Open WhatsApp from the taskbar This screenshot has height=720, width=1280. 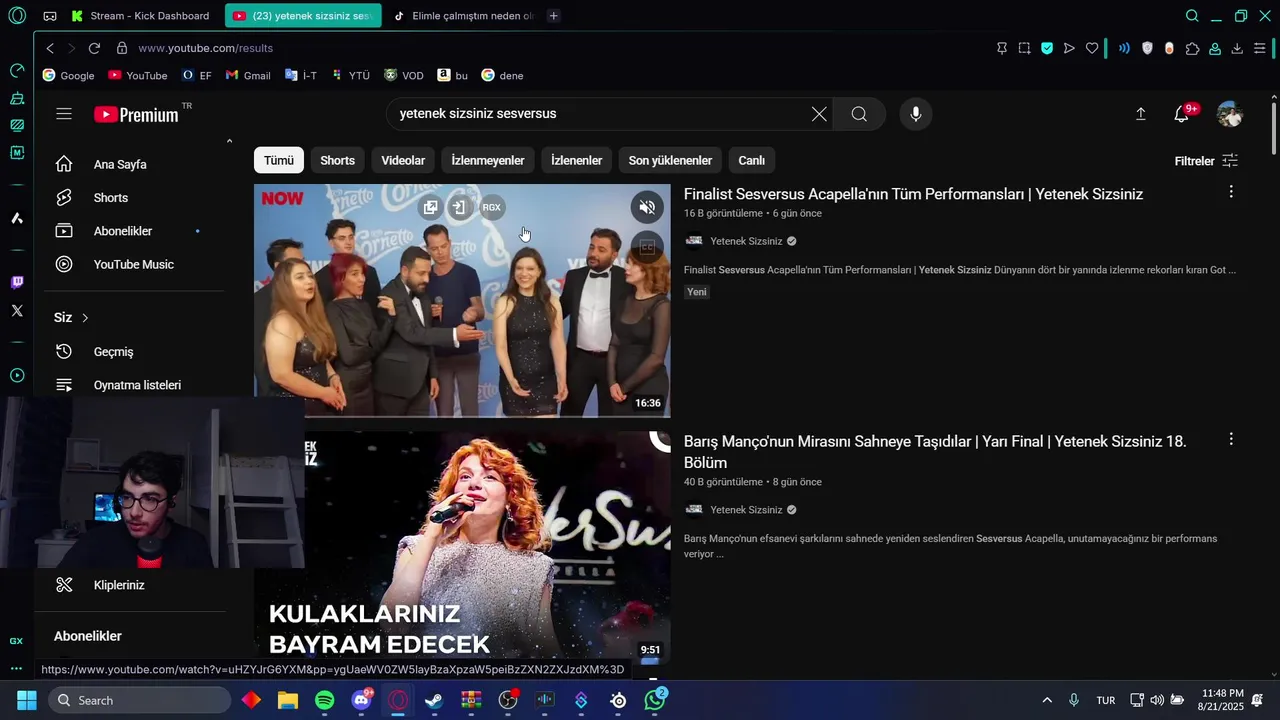[x=655, y=701]
